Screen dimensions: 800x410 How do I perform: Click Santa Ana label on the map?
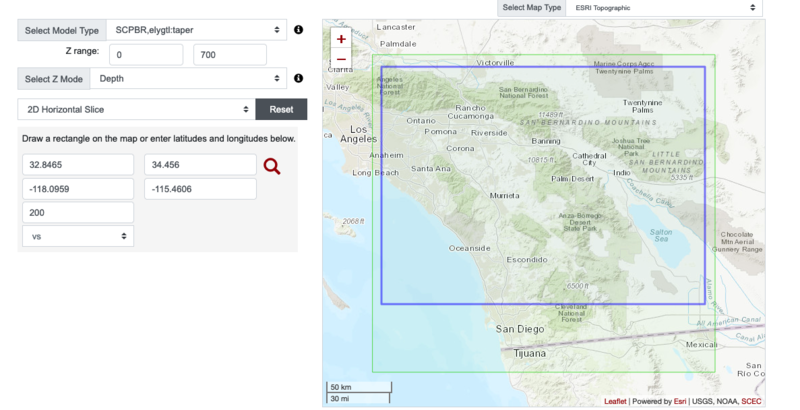[x=431, y=168]
